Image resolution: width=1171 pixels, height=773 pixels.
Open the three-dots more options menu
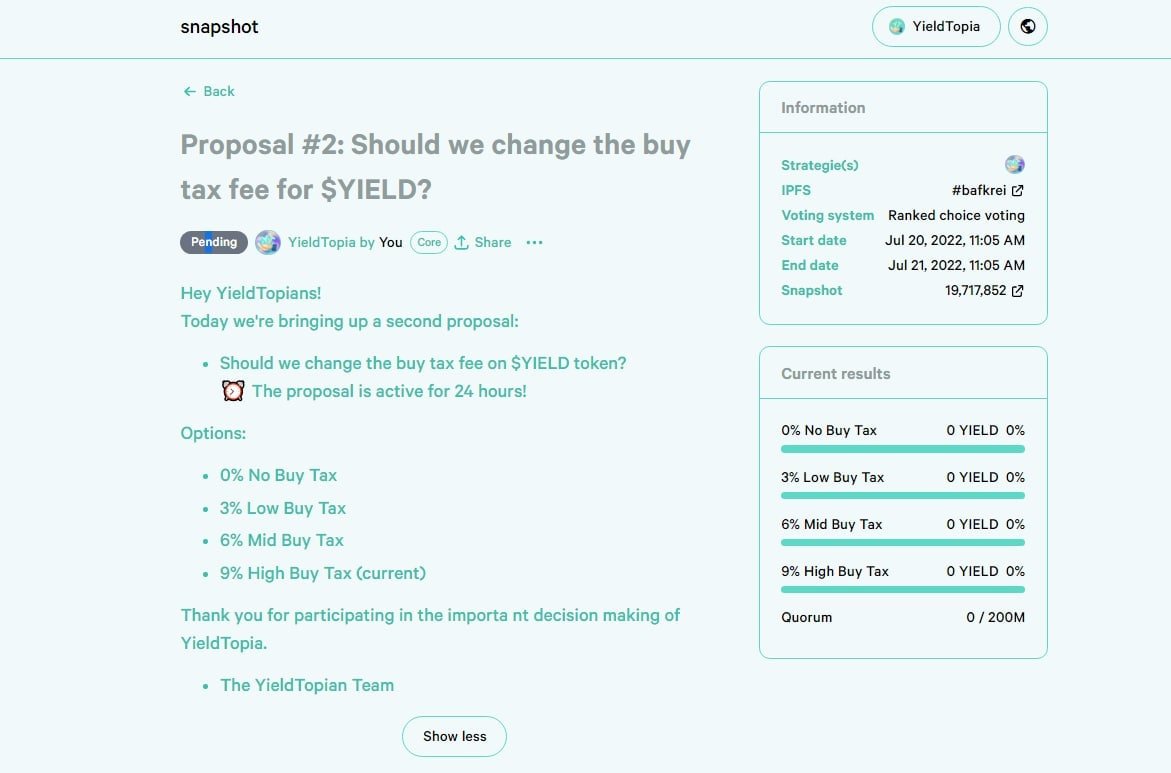click(534, 242)
